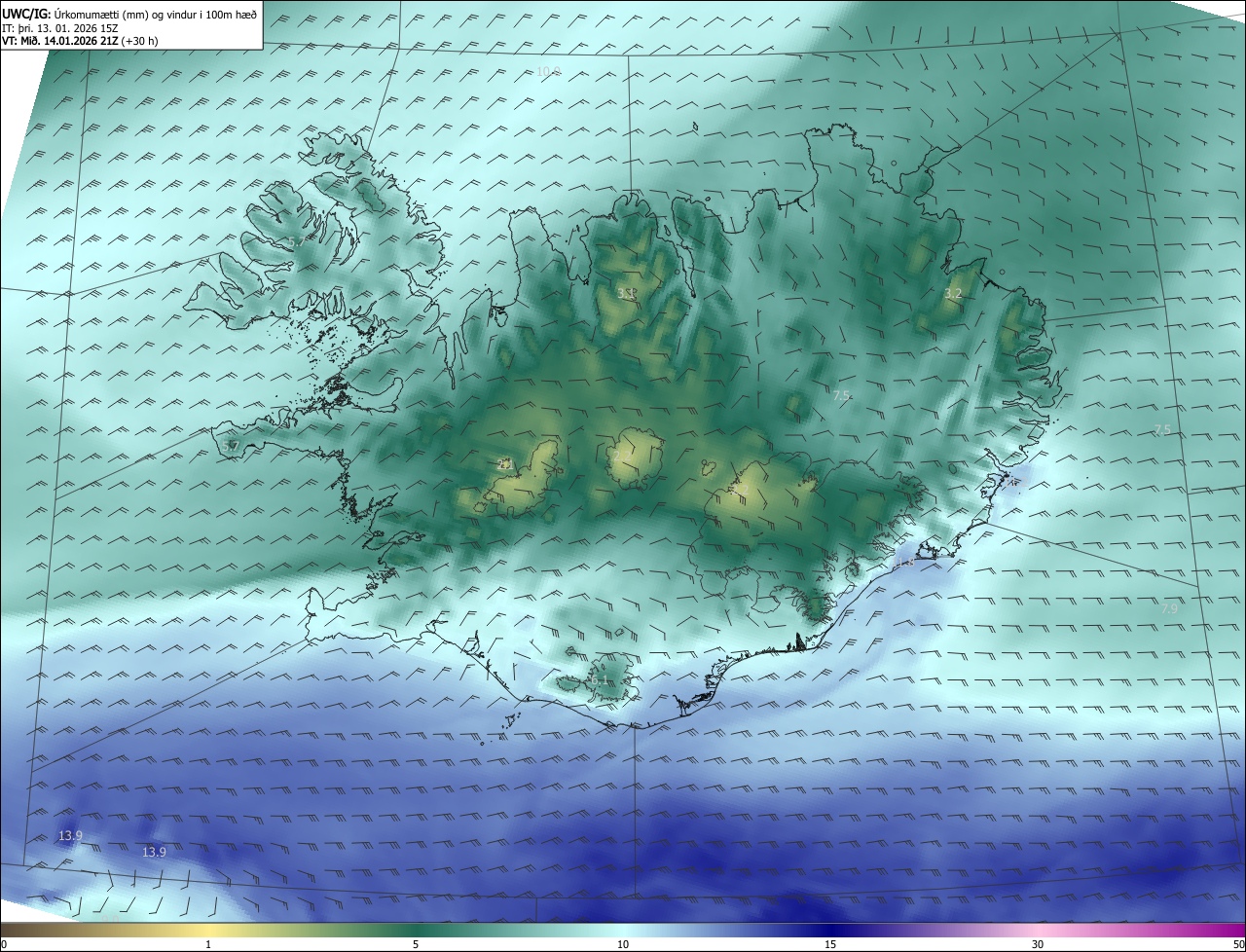Screen dimensions: 1246x952
Task: Click the '1' tick label on the color bar
Action: coord(208,944)
